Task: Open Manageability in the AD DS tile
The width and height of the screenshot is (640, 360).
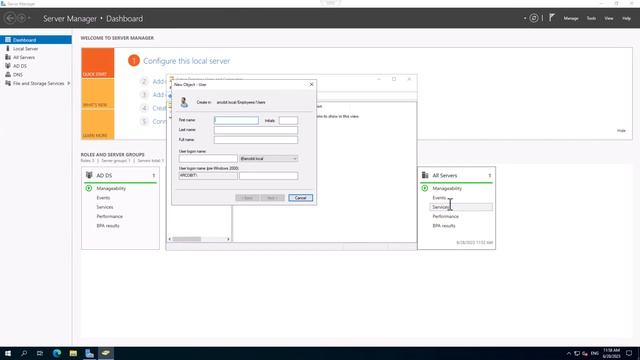Action: (111, 188)
